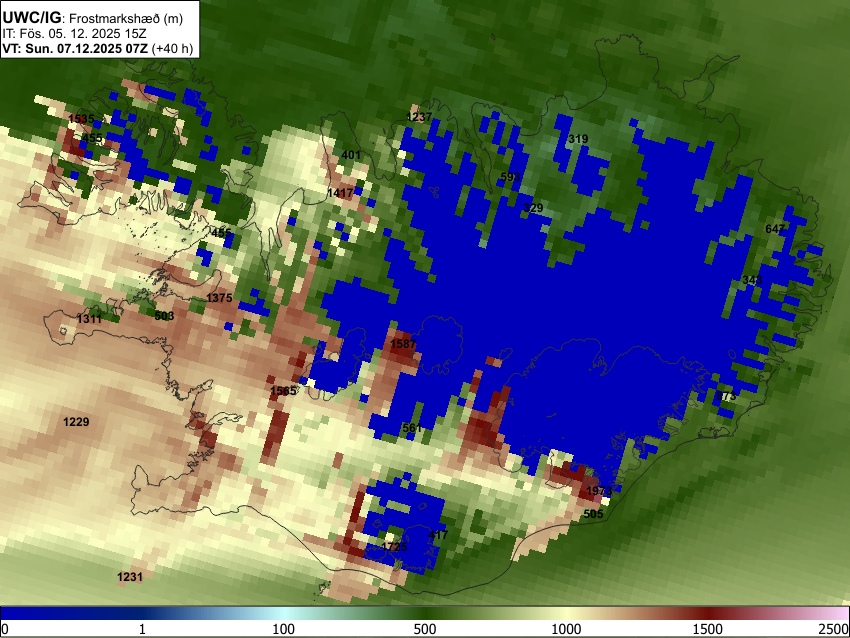Screen dimensions: 850x638
Task: Click the 503 value label on the map
Action: tap(164, 315)
